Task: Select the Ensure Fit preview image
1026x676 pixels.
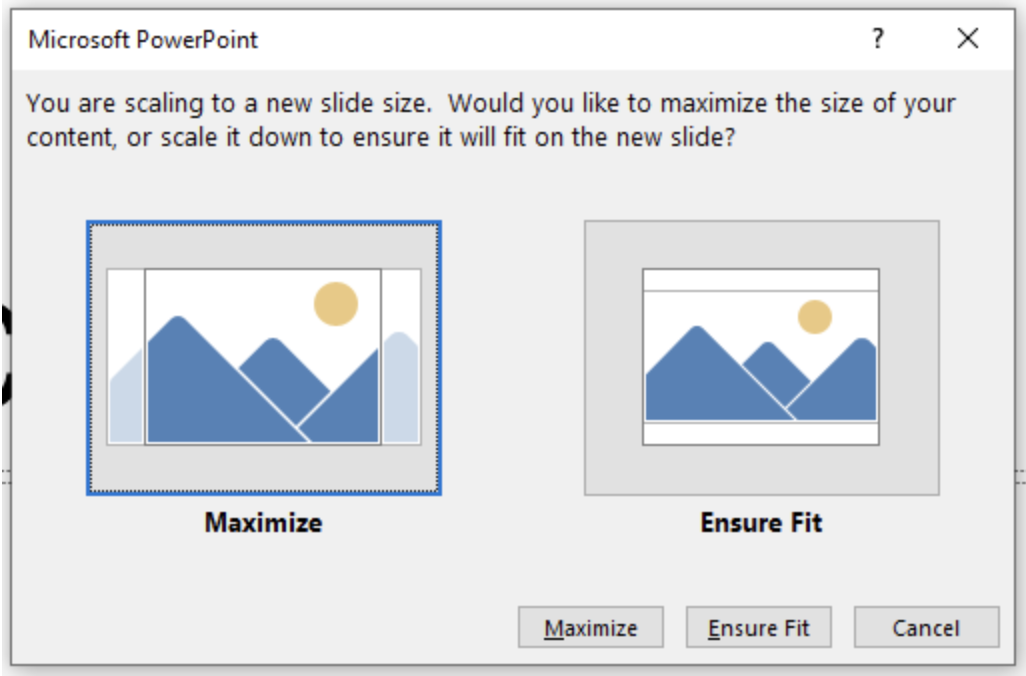Action: pos(761,357)
